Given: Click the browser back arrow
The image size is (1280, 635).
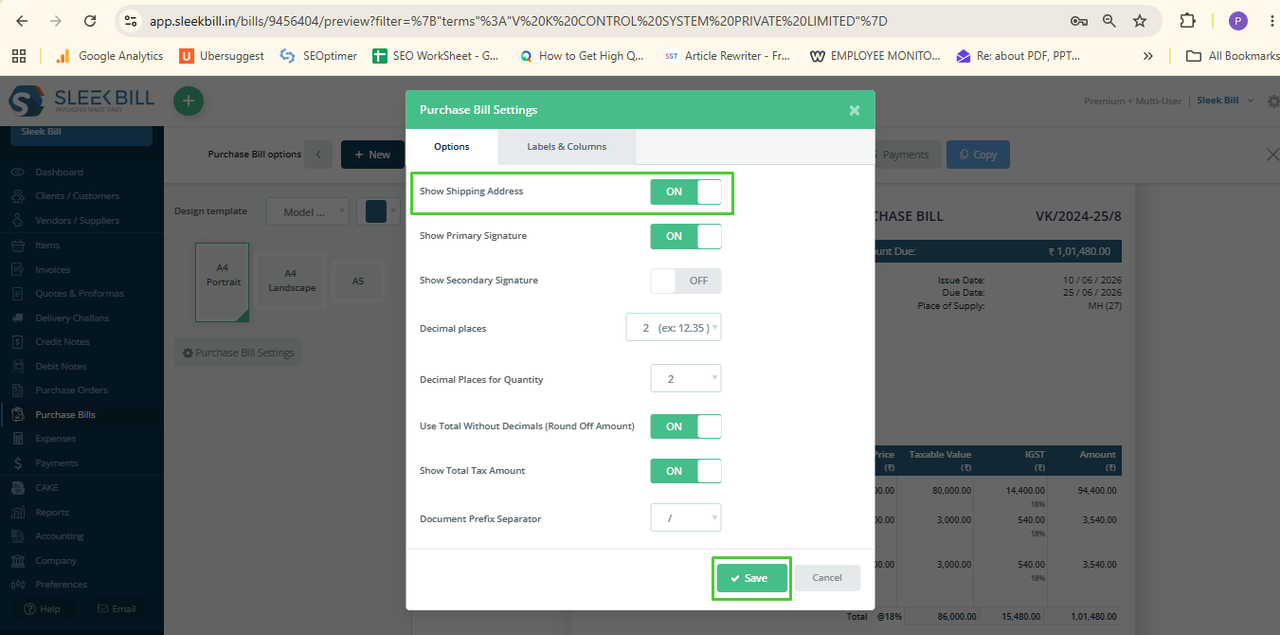Looking at the screenshot, I should (22, 20).
